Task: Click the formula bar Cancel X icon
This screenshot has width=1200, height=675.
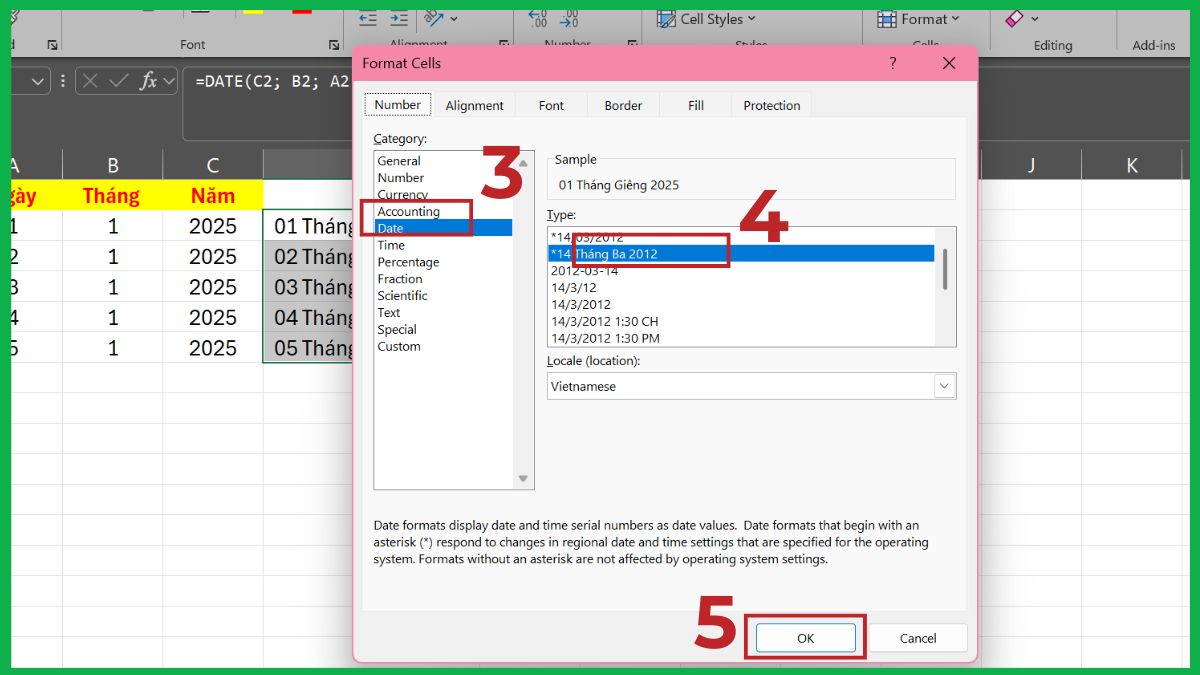Action: (x=91, y=81)
